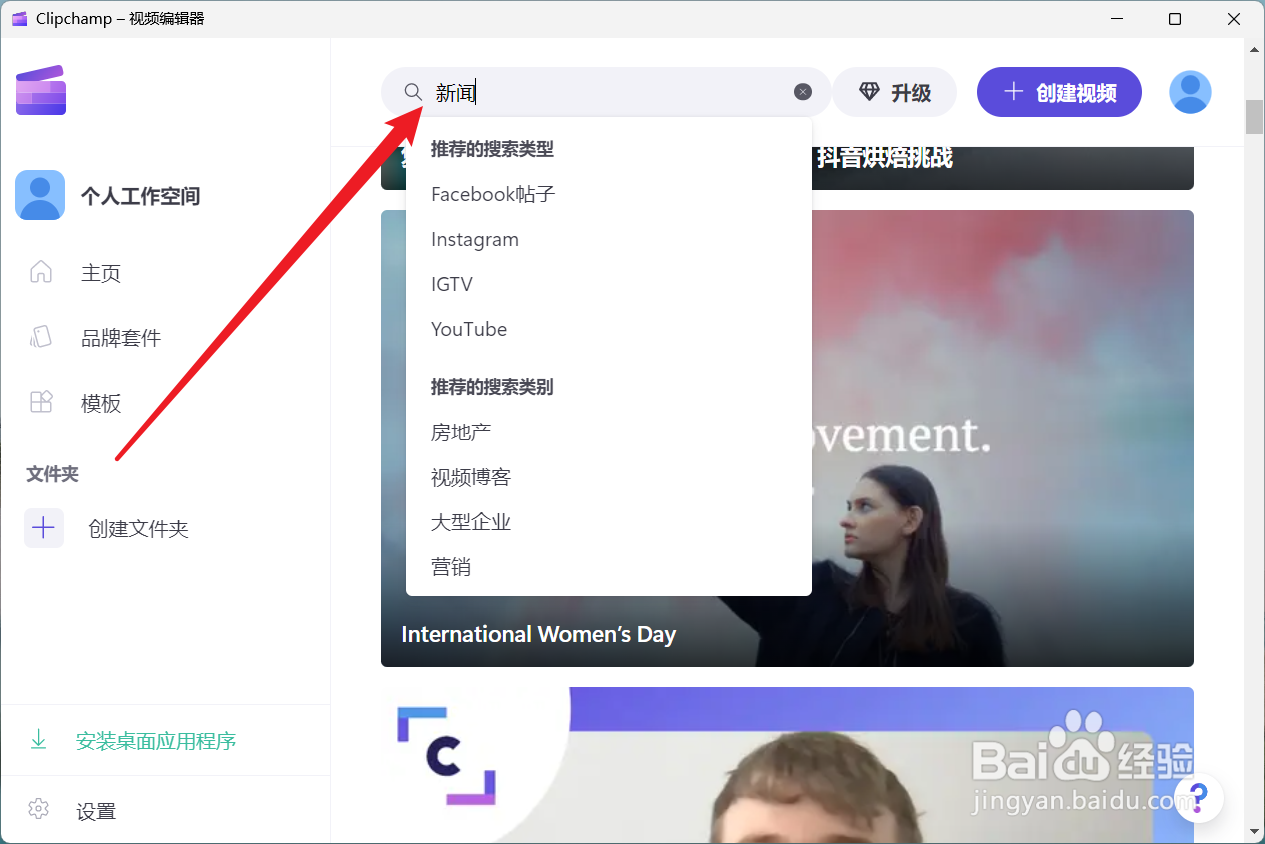This screenshot has height=844, width=1265.
Task: Click the download icon for desktop app
Action: 39,740
